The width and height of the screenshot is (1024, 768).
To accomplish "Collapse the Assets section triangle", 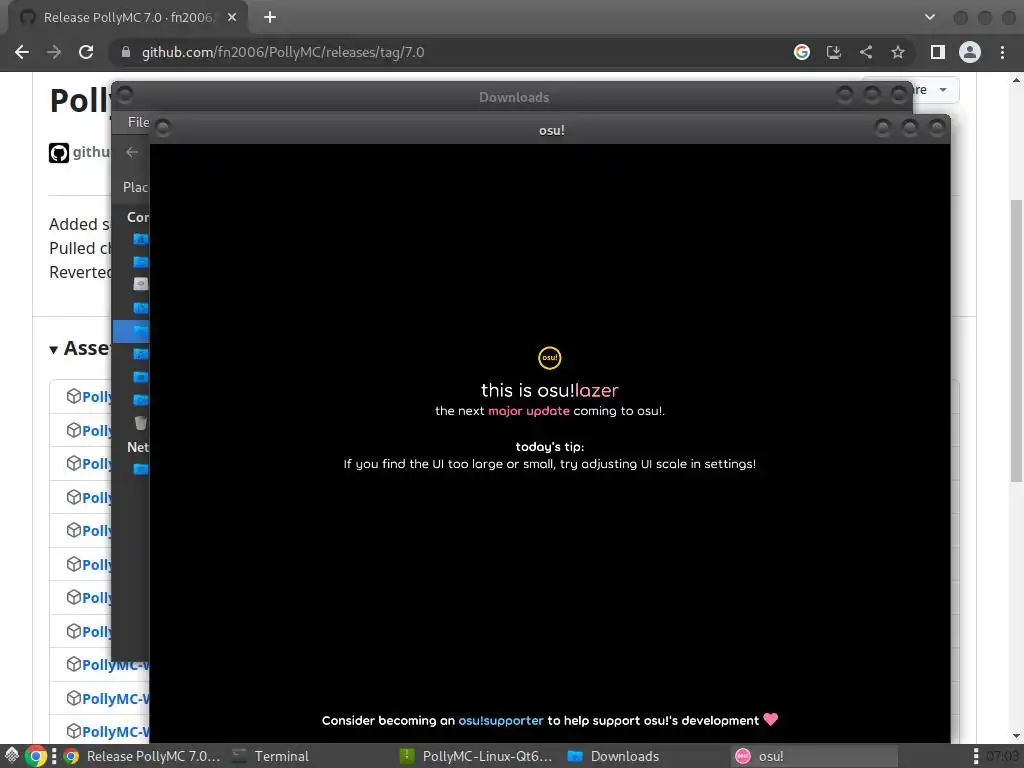I will coord(54,350).
